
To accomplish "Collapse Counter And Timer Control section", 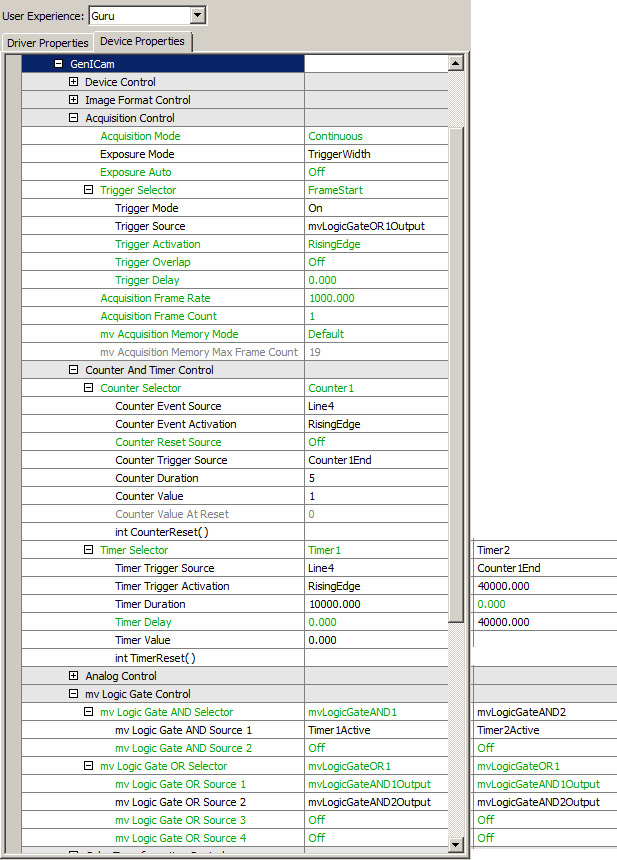I will 74,370.
